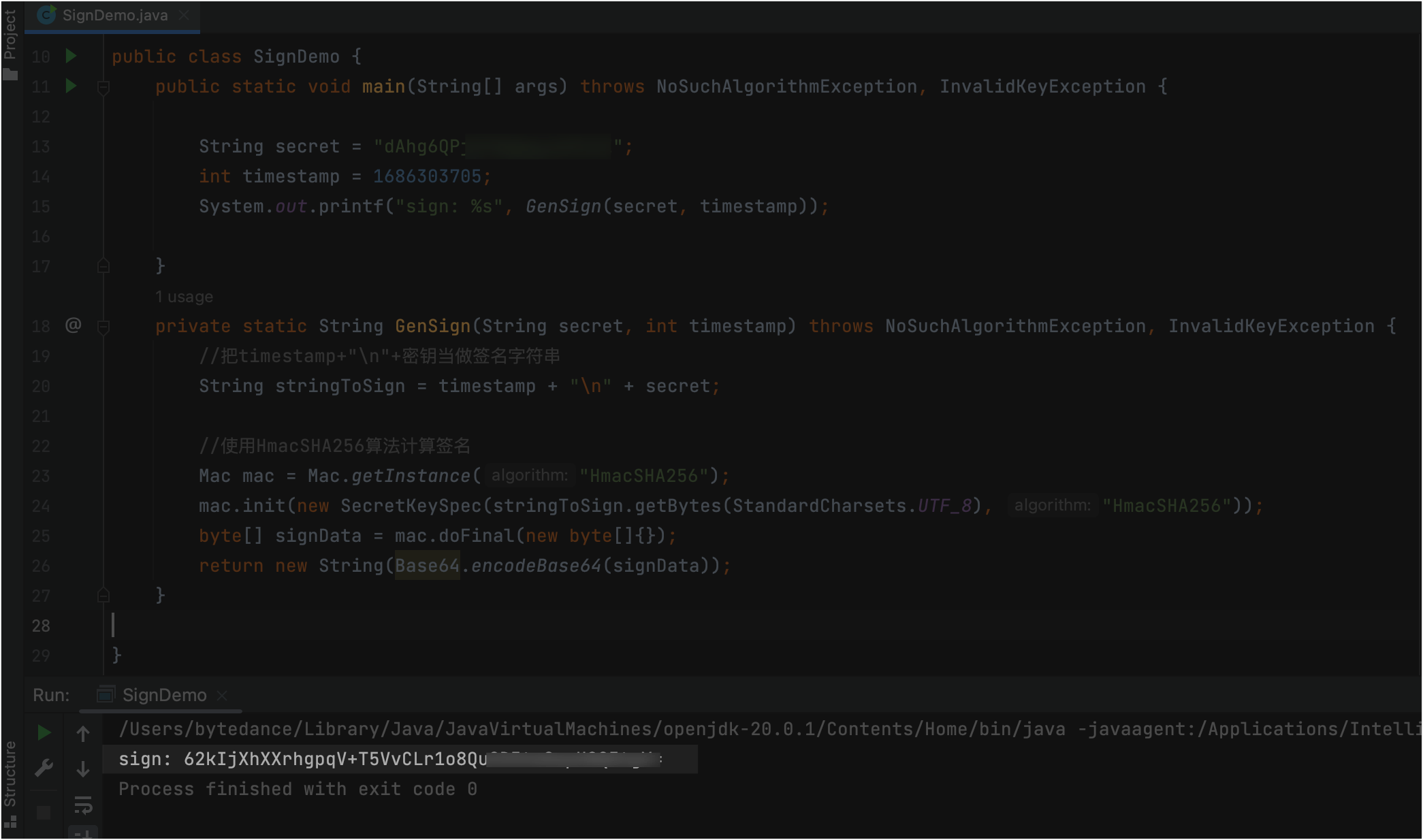Open usages via the '1 usage' hint
This screenshot has height=840, width=1423.
[x=184, y=296]
